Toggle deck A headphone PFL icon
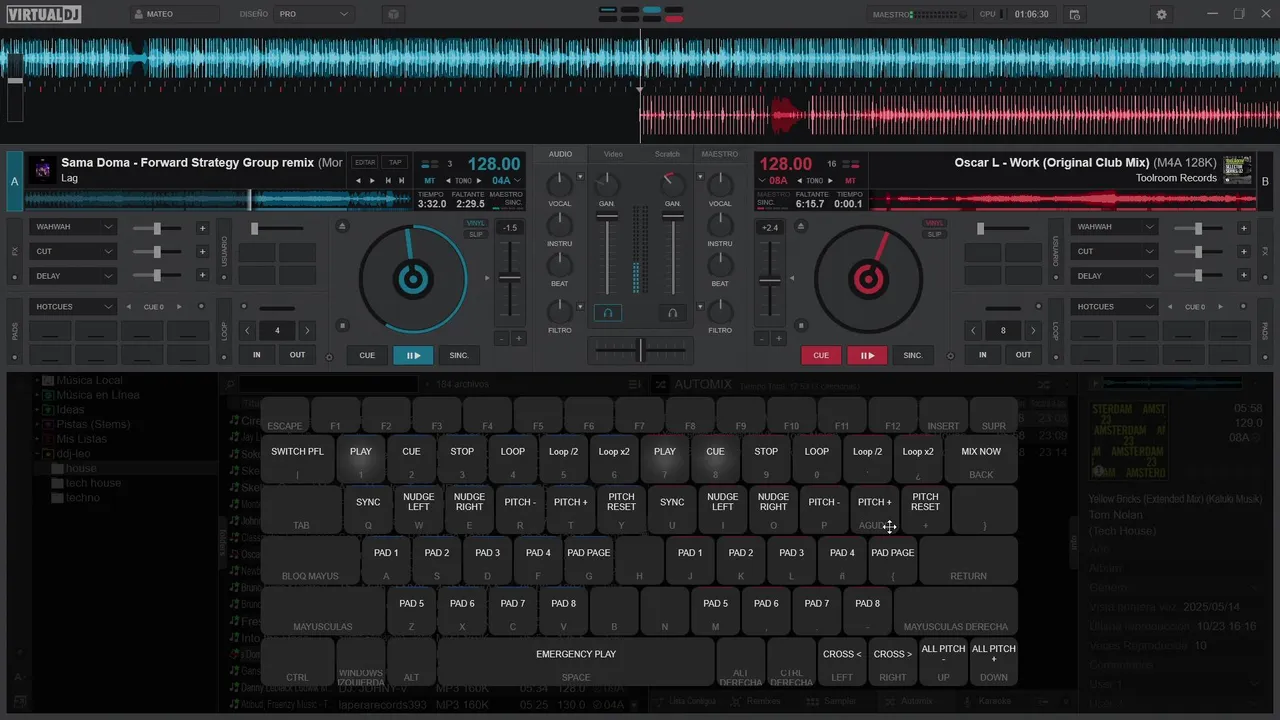This screenshot has height=720, width=1280. pos(607,313)
